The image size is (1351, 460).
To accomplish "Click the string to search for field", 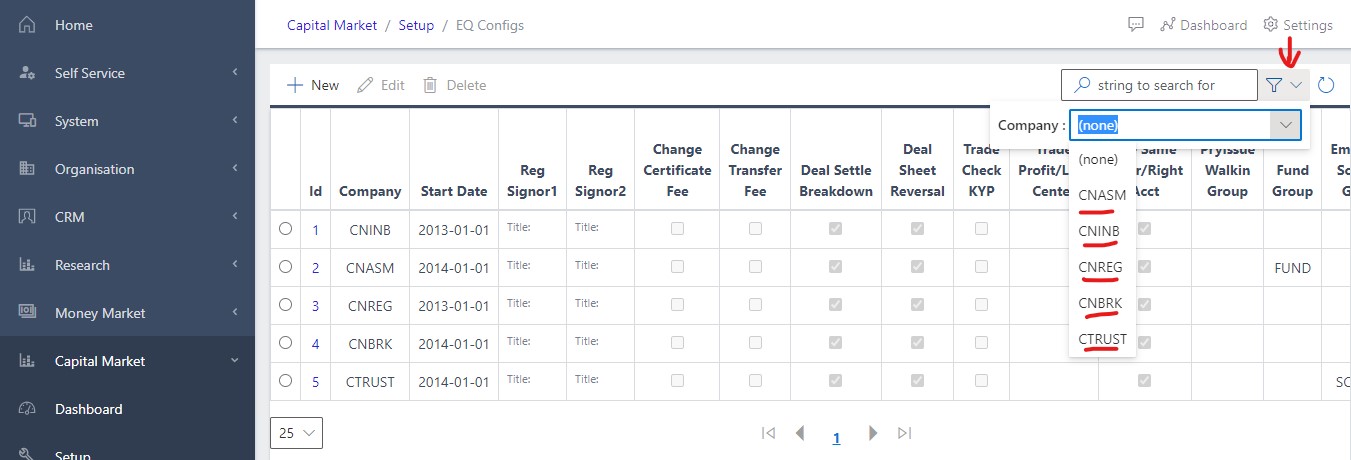I will coord(1159,85).
